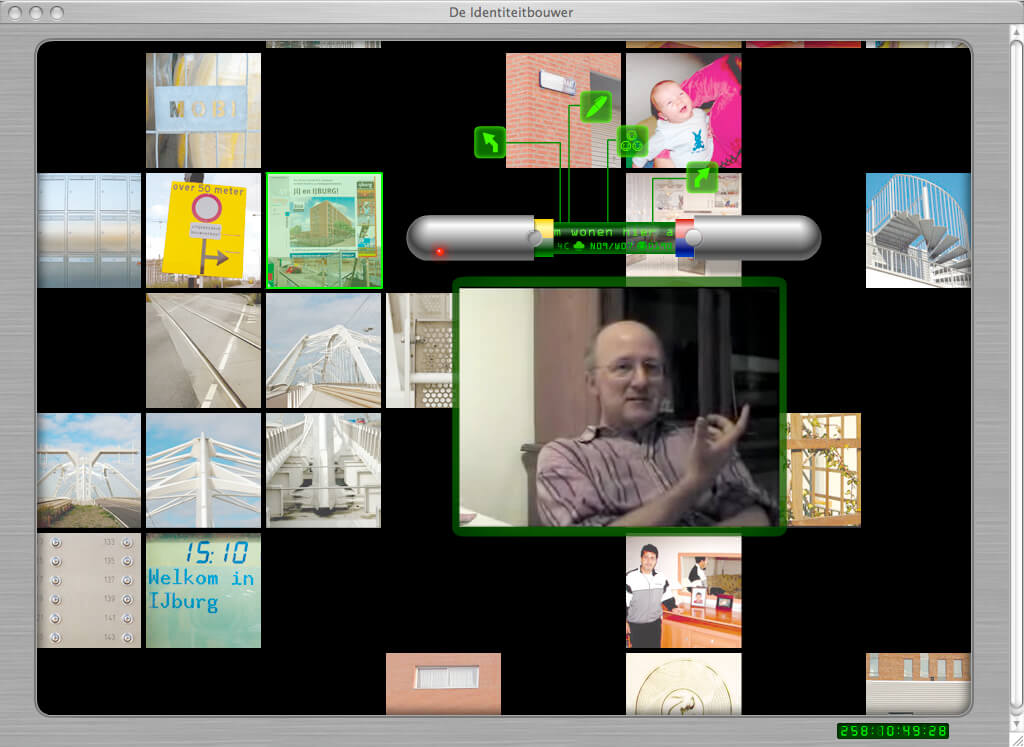The height and width of the screenshot is (747, 1024).
Task: Select the baby photo thumbnail
Action: [x=683, y=110]
